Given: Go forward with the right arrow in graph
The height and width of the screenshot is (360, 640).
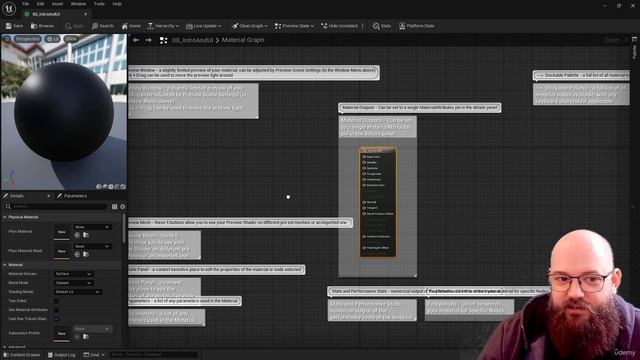Looking at the screenshot, I should point(149,40).
